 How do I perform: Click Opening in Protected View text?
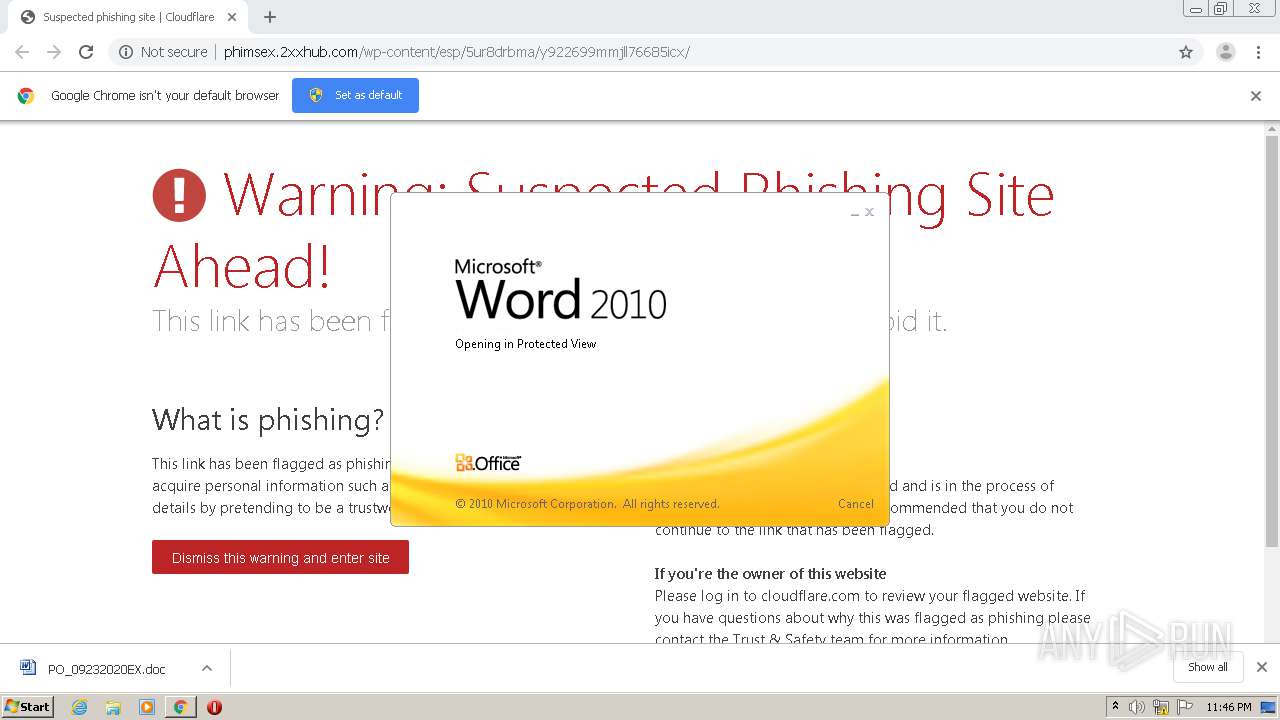tap(525, 344)
